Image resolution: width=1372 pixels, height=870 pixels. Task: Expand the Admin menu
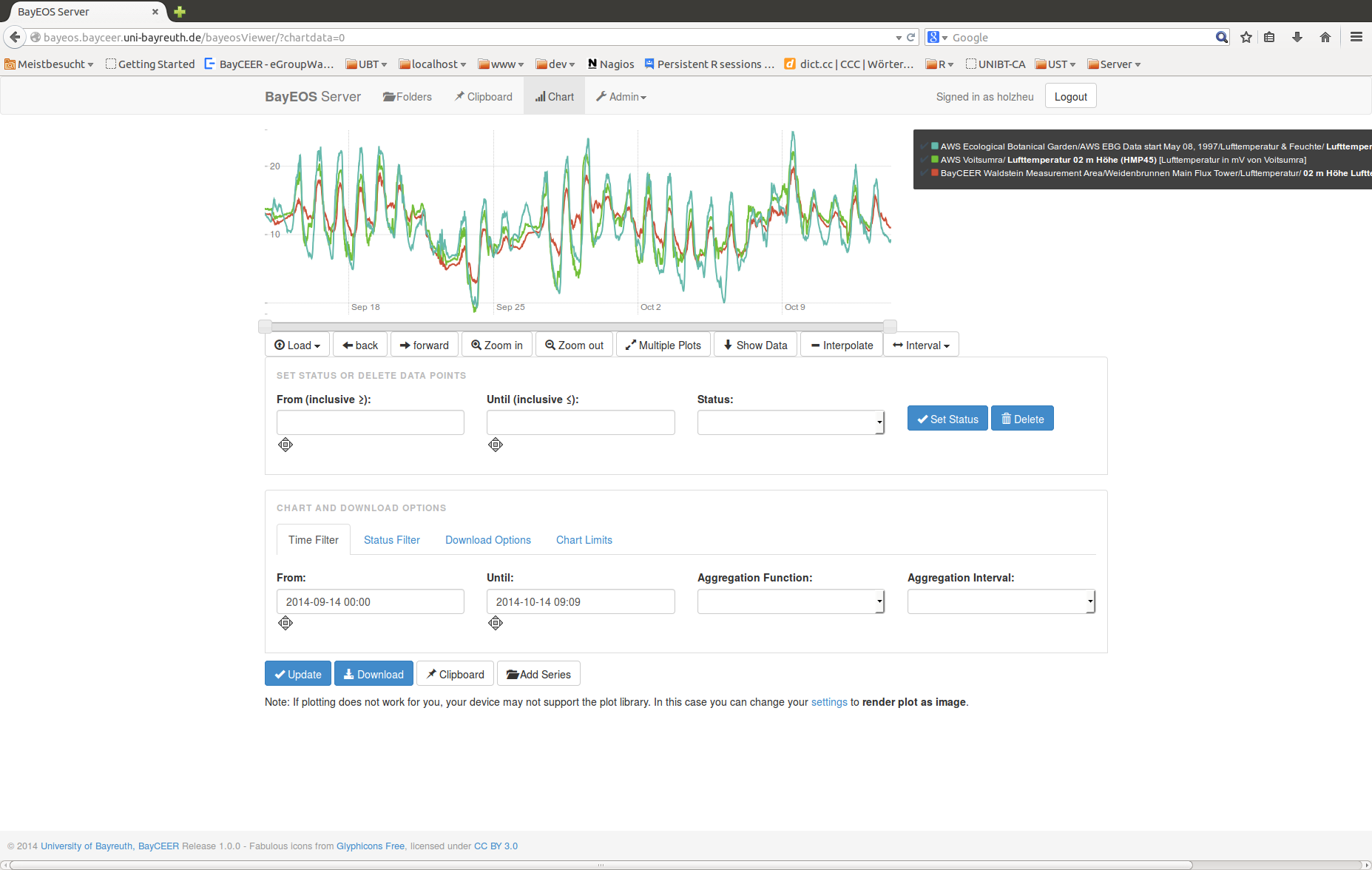pos(621,97)
